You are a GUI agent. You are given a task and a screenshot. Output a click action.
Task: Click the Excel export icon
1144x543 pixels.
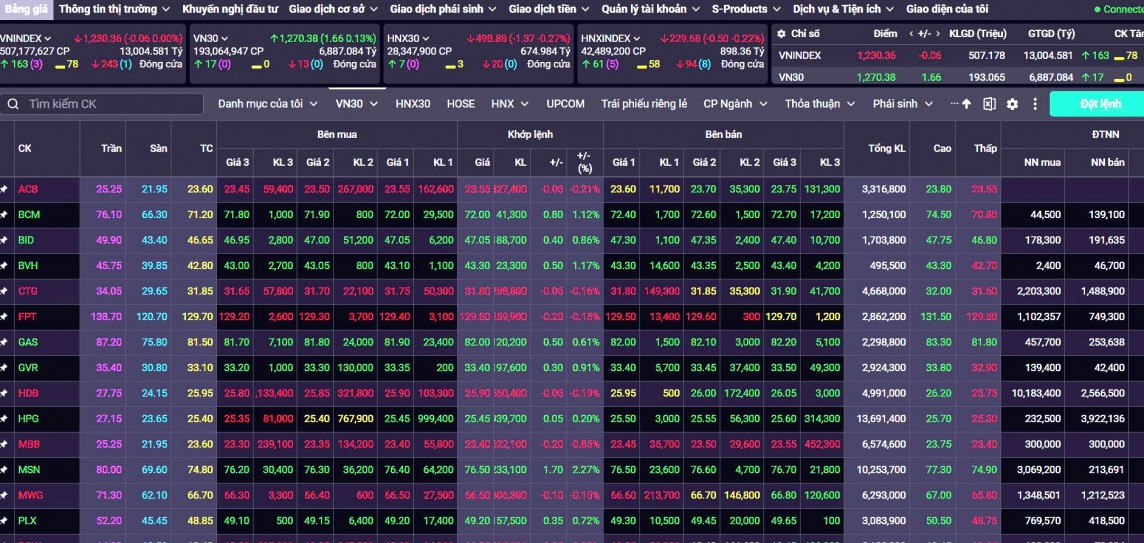[989, 104]
